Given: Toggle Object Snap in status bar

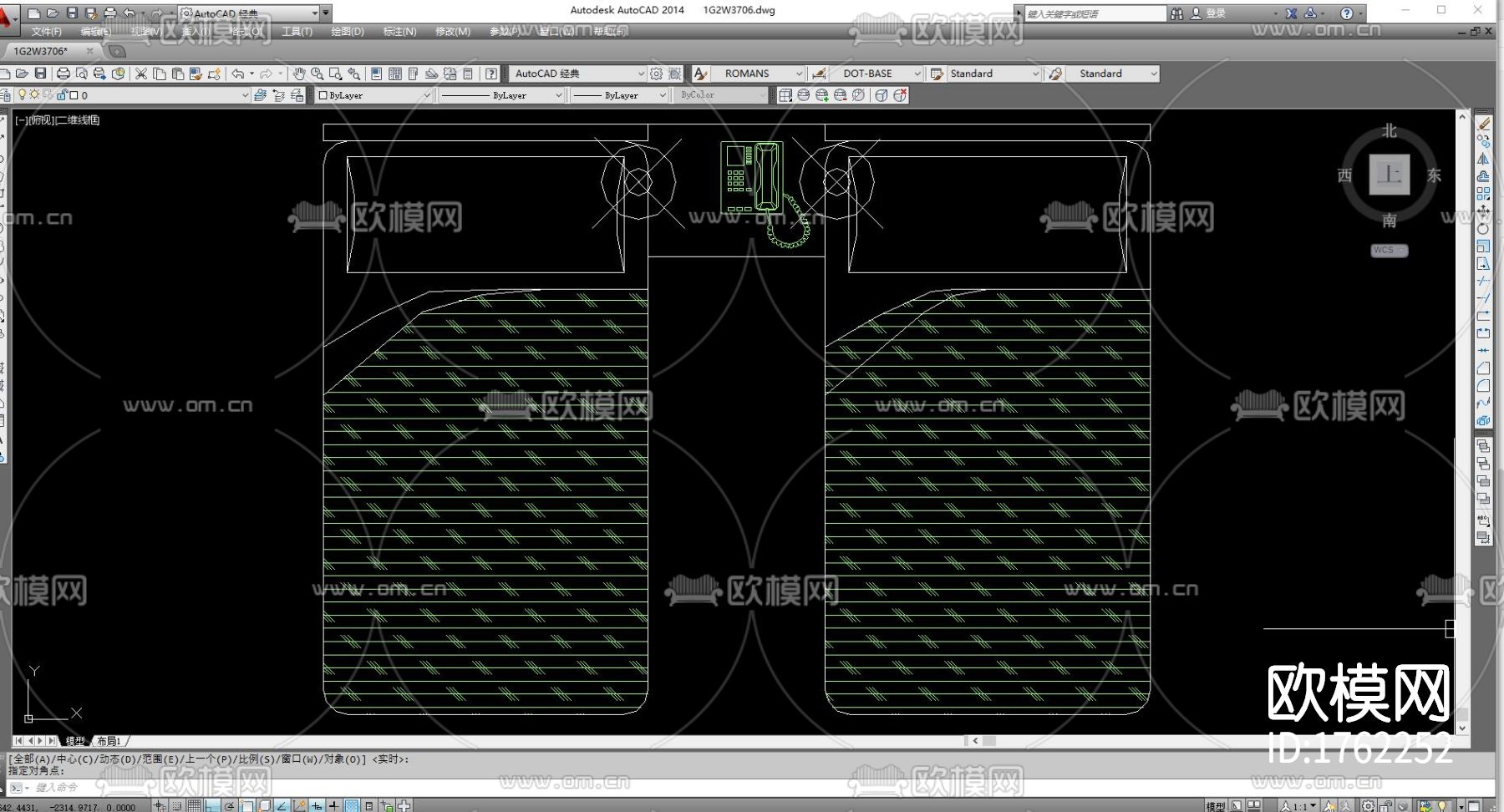Looking at the screenshot, I should click(246, 805).
